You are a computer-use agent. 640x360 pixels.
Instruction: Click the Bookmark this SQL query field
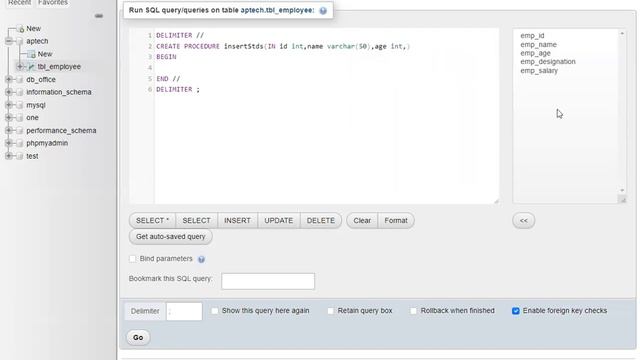[268, 281]
